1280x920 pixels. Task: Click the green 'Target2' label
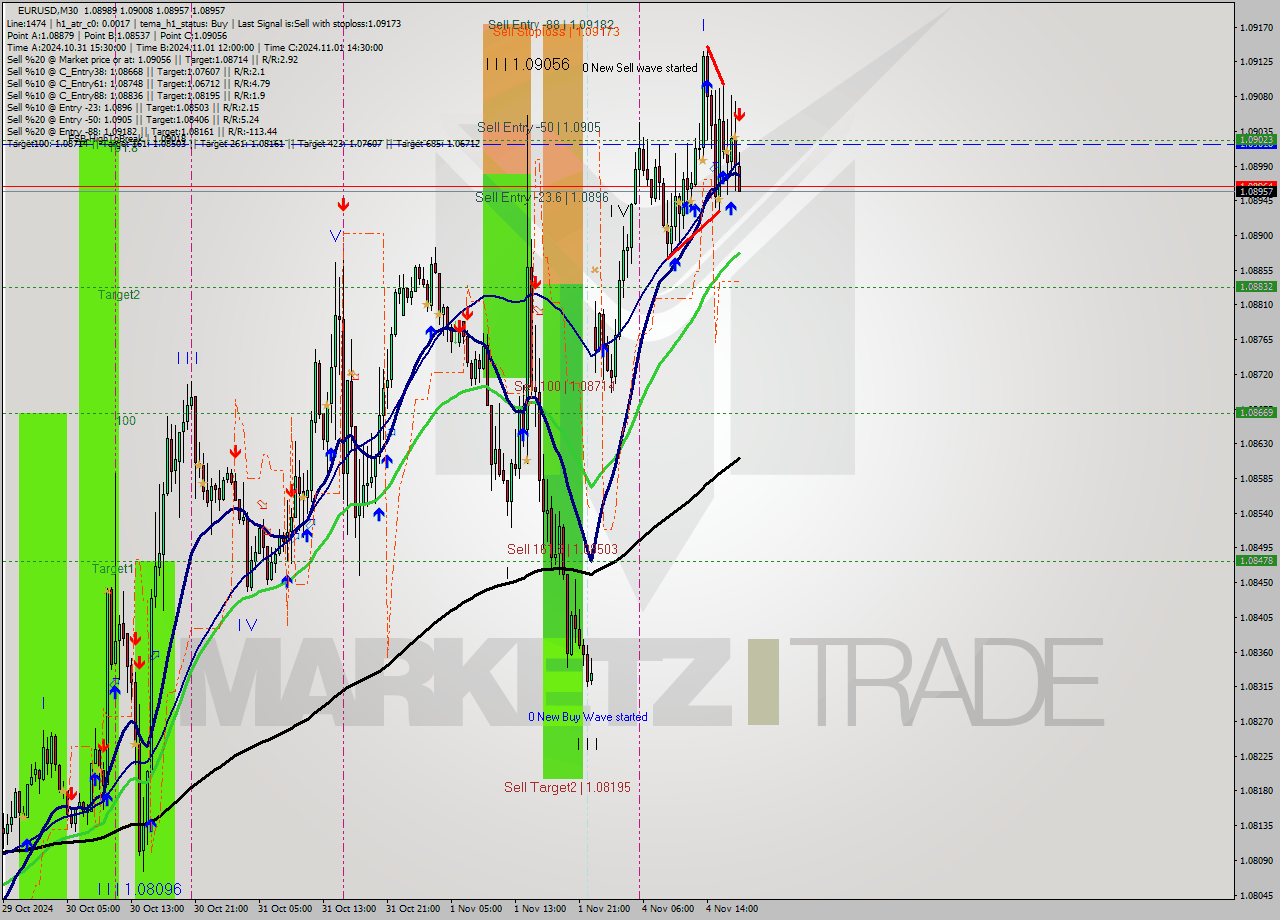(x=119, y=295)
